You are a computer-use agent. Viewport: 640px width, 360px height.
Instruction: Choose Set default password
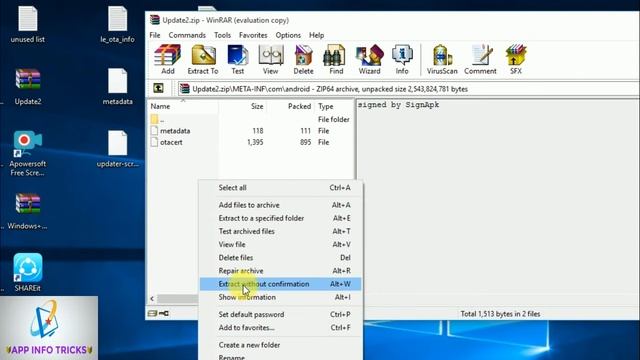coord(280,314)
